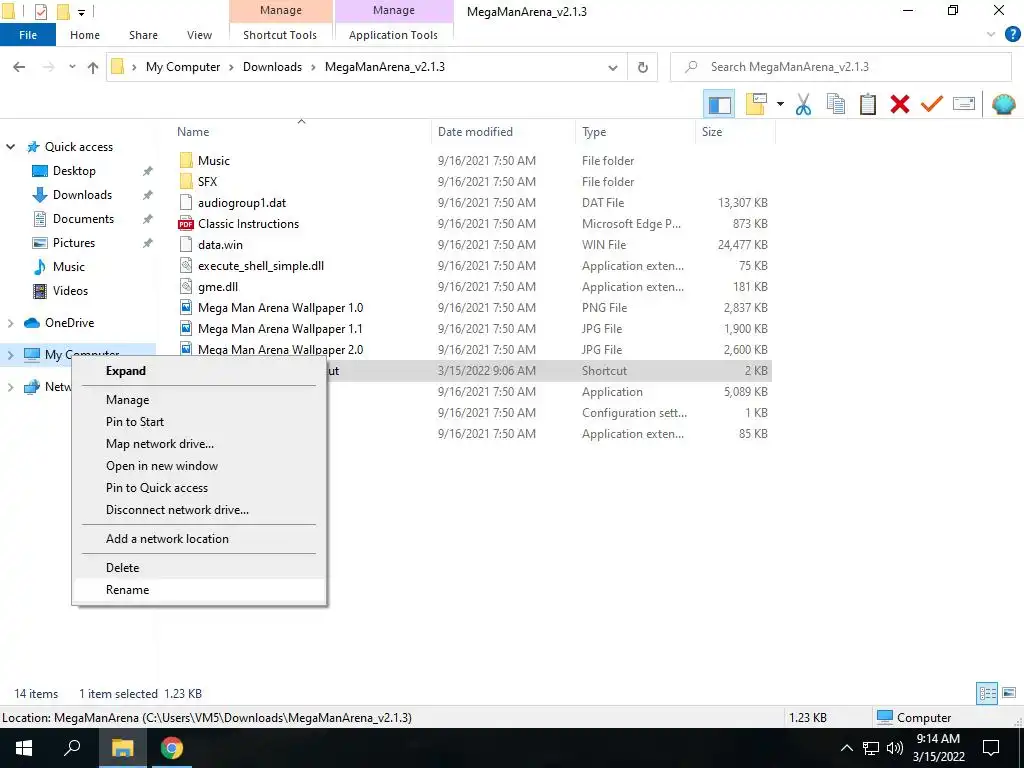This screenshot has width=1024, height=768.
Task: Click the Cut scissors icon
Action: coord(803,104)
